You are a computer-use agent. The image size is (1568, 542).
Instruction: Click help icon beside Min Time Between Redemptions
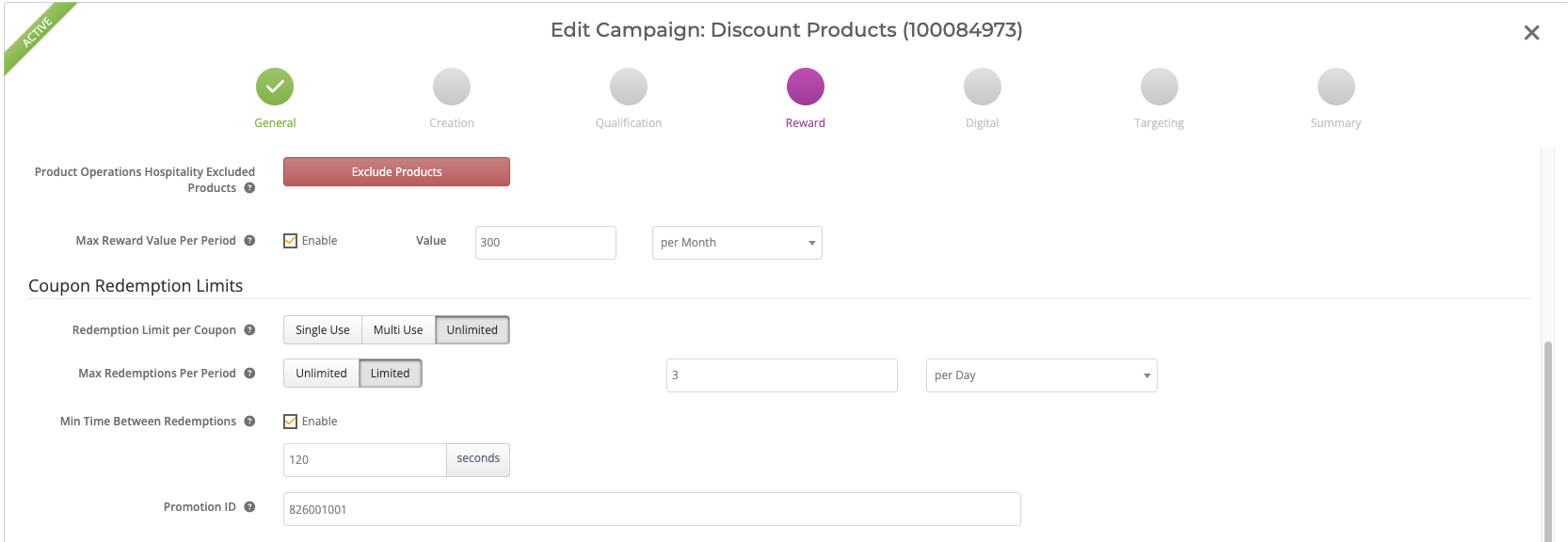pyautogui.click(x=249, y=422)
